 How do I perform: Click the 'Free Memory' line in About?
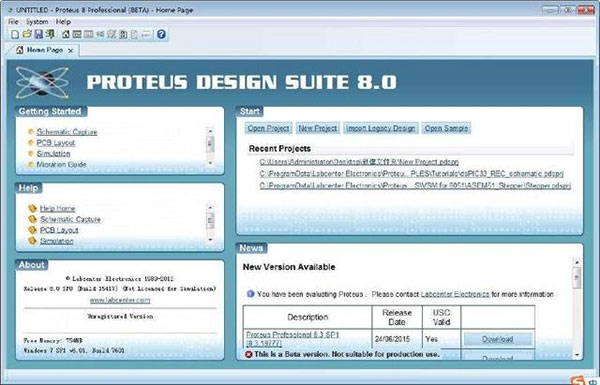pos(53,340)
